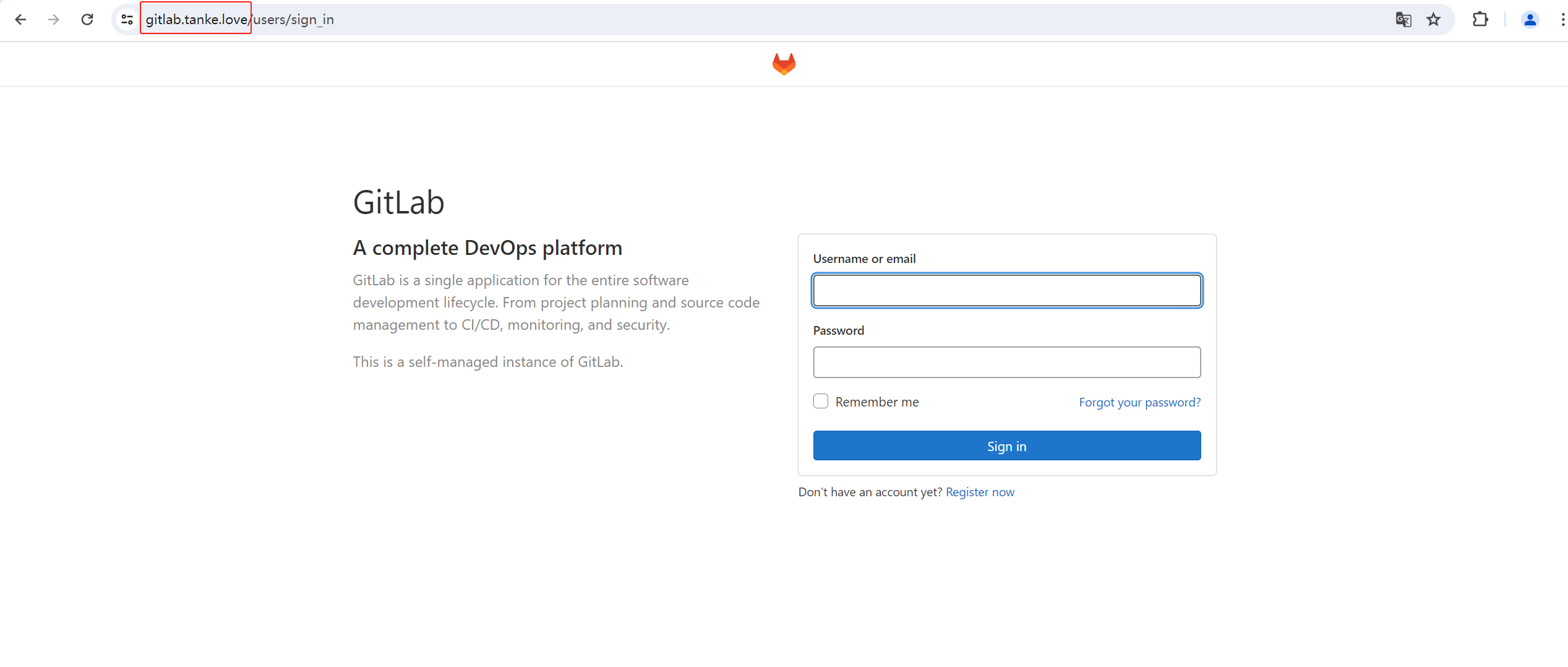Click the "Remember me" label text

(x=876, y=402)
